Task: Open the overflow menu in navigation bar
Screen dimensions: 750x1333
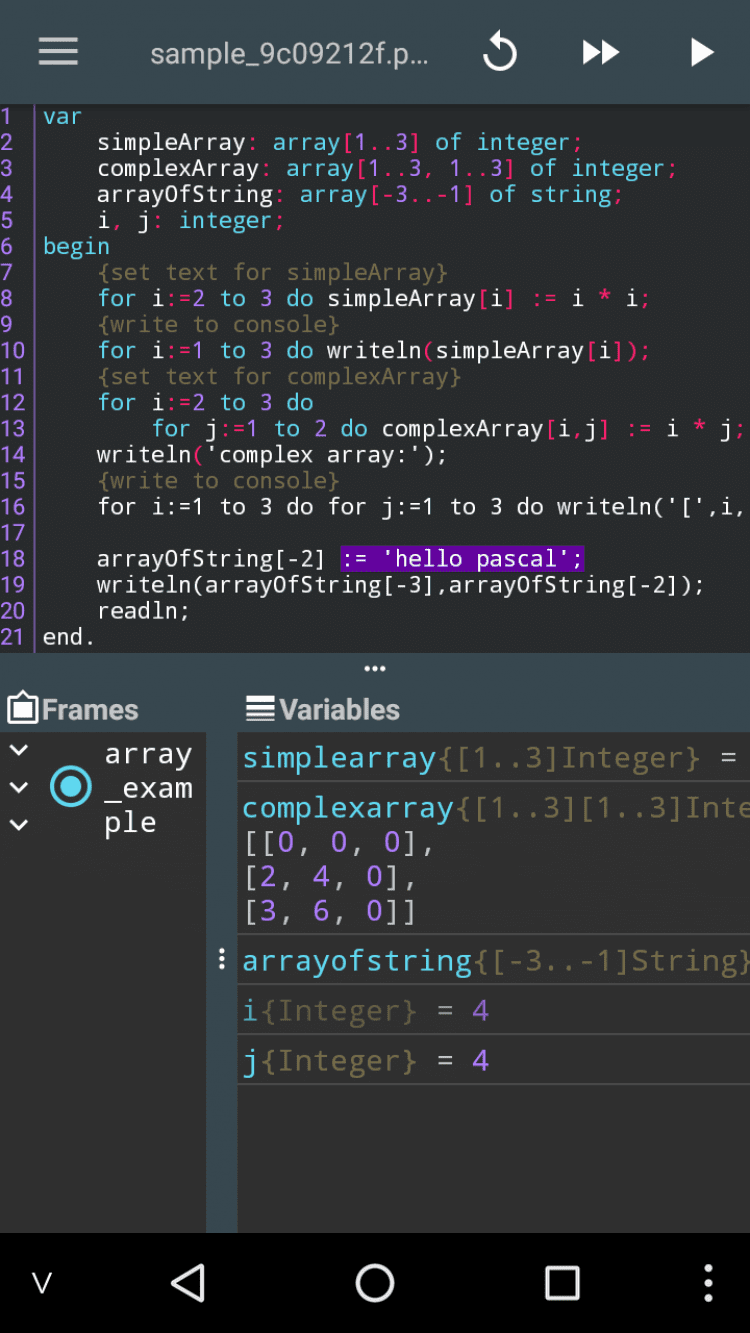Action: tap(708, 1283)
